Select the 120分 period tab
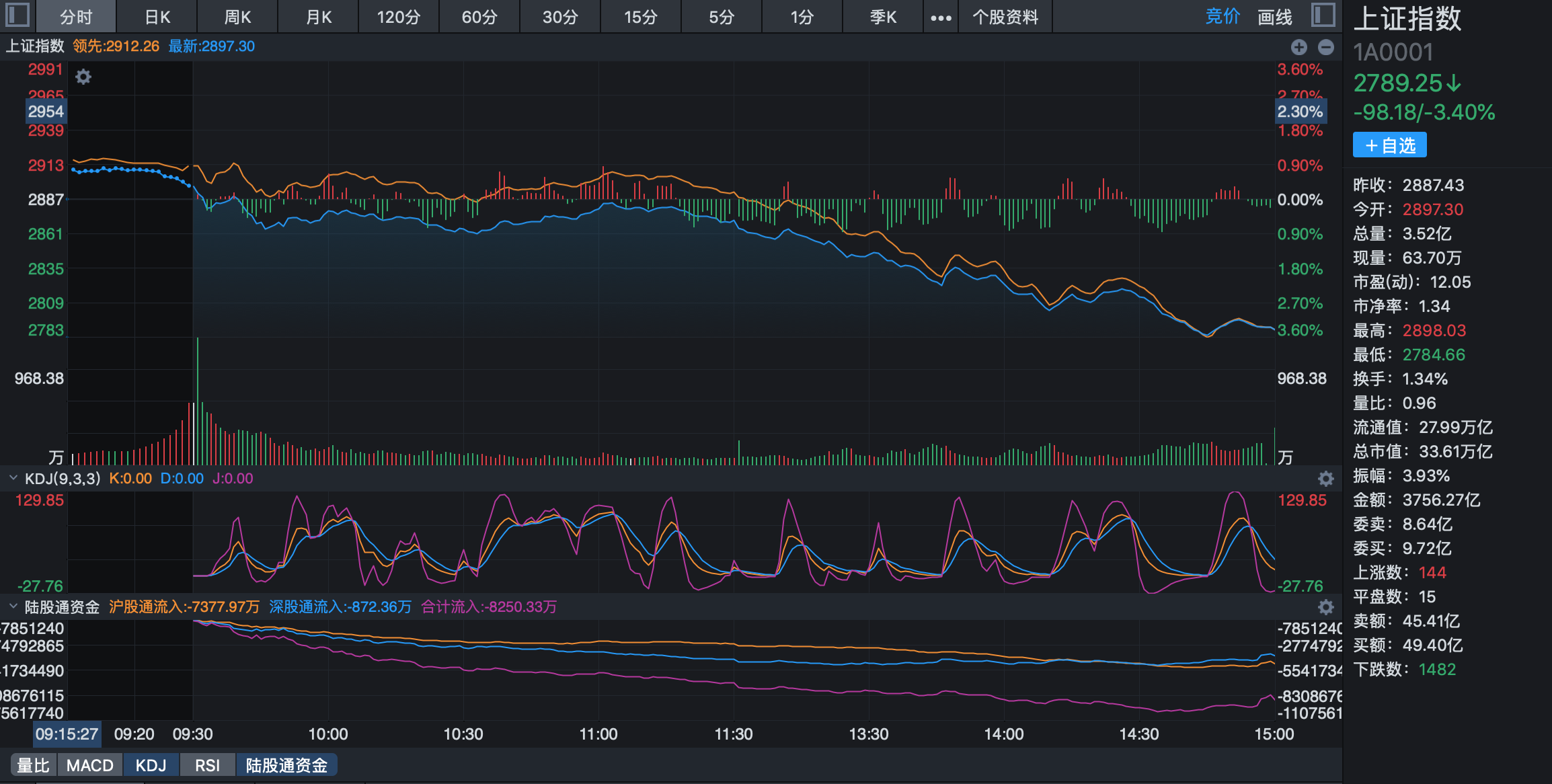 [399, 17]
